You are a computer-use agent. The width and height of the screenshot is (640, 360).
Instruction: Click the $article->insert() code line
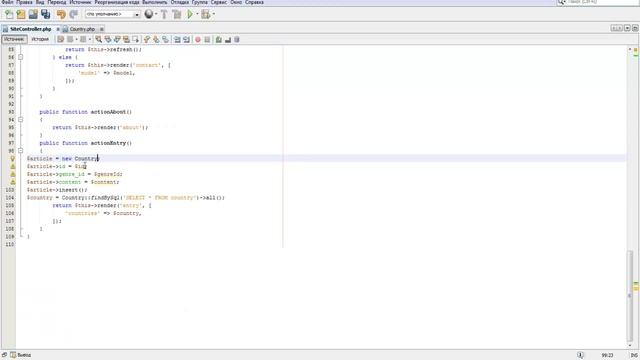pyautogui.click(x=57, y=190)
